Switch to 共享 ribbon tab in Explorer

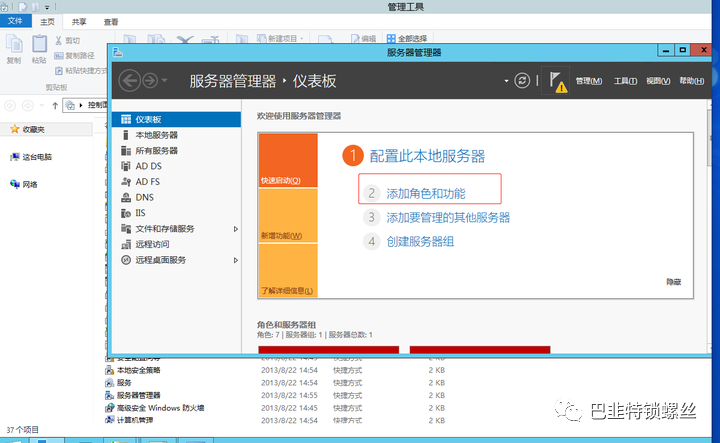pyautogui.click(x=79, y=22)
